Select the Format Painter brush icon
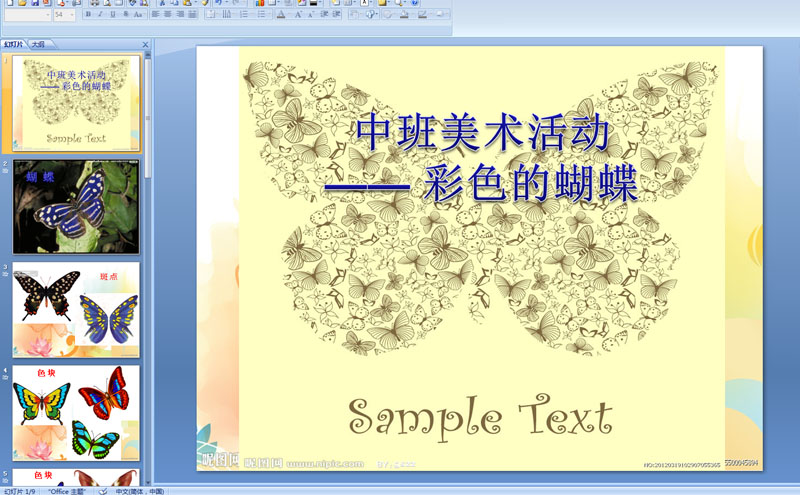 tap(205, 2)
